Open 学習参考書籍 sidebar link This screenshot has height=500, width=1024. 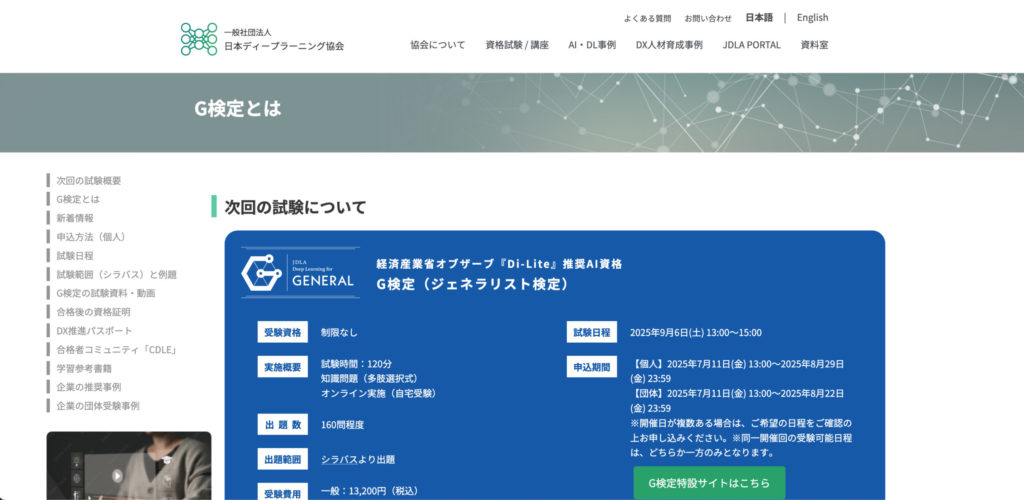click(84, 368)
